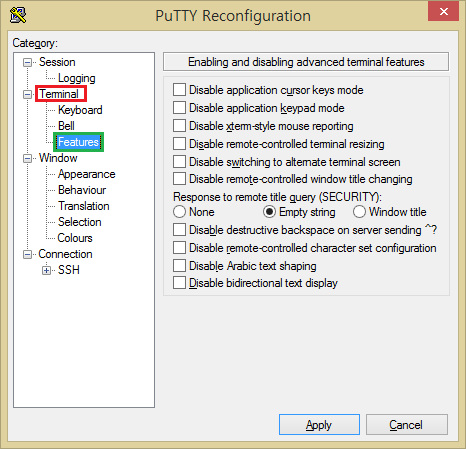Choose Window title radio option
Screen dimensions: 466x449
point(359,212)
